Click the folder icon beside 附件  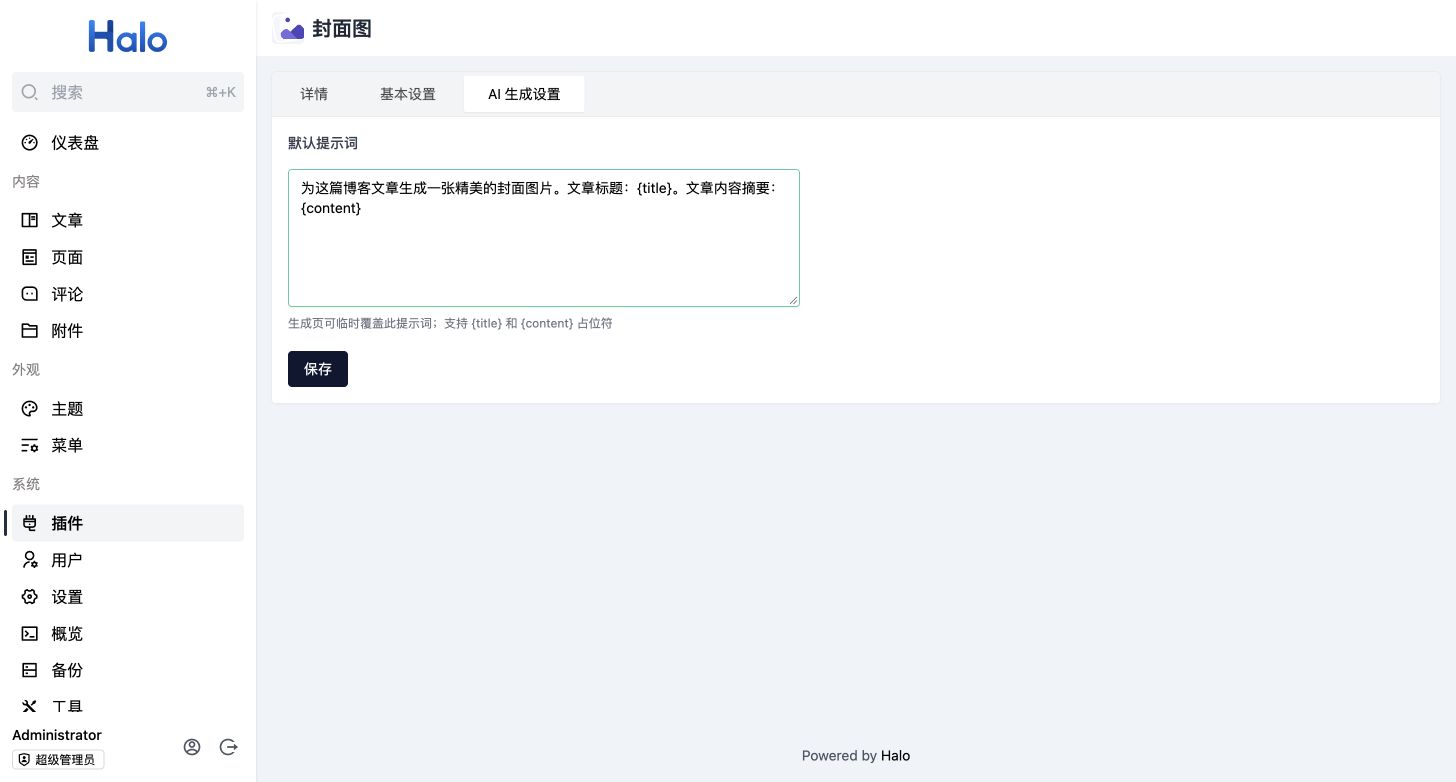click(x=30, y=331)
